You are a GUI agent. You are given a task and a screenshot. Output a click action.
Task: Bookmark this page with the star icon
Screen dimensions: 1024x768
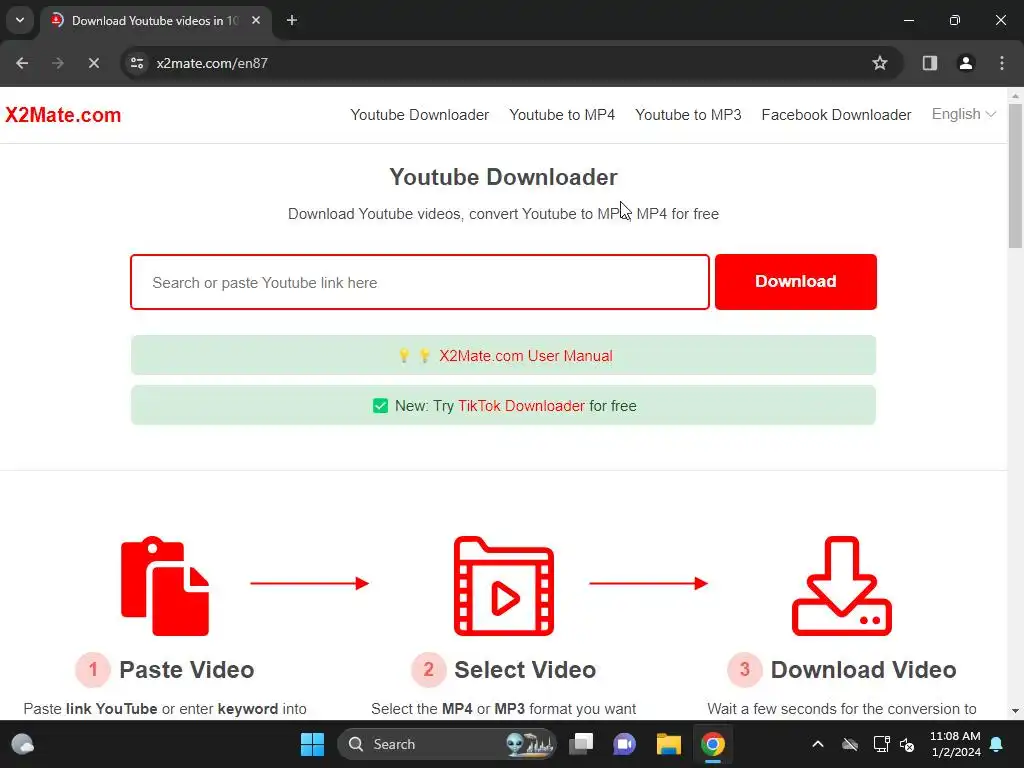[x=880, y=63]
